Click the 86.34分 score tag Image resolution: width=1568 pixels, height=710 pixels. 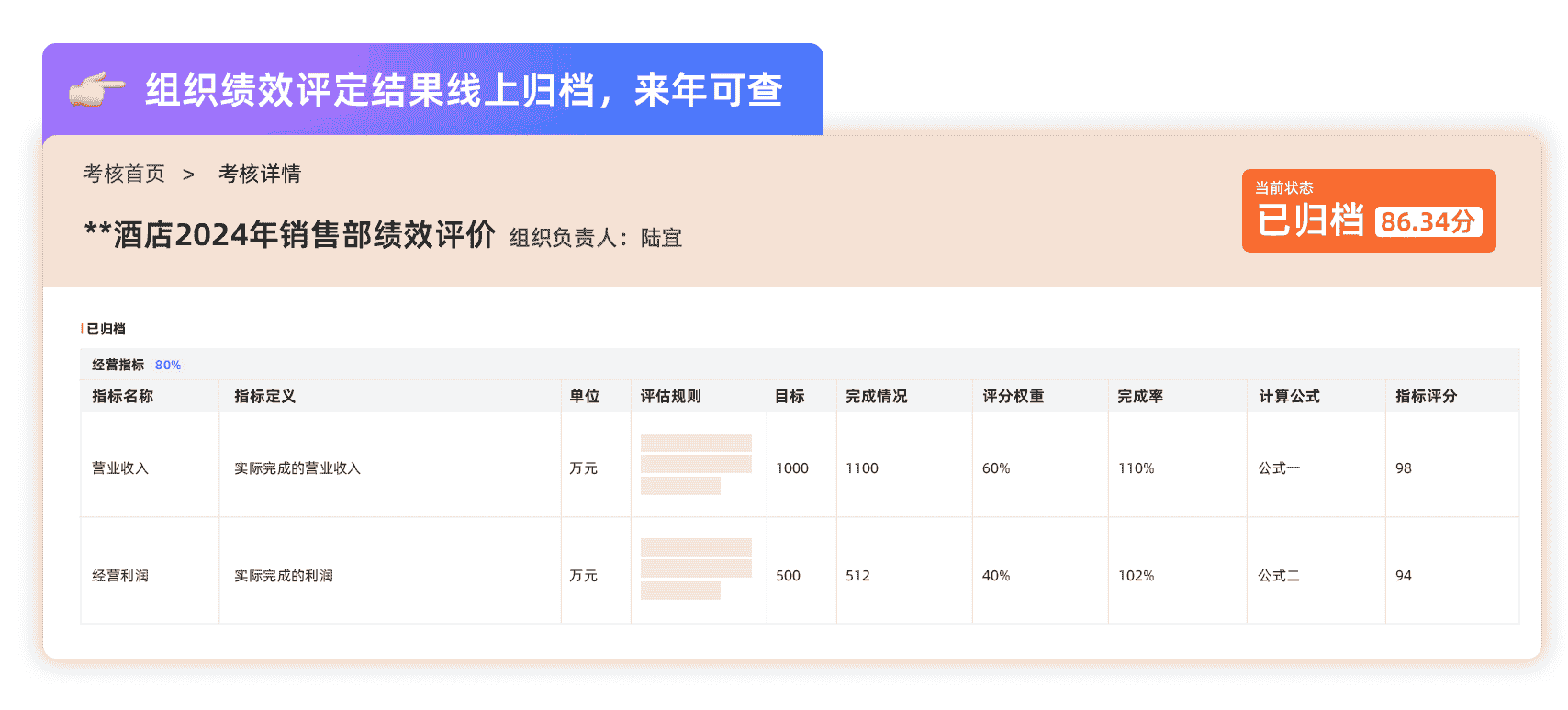click(x=1428, y=221)
